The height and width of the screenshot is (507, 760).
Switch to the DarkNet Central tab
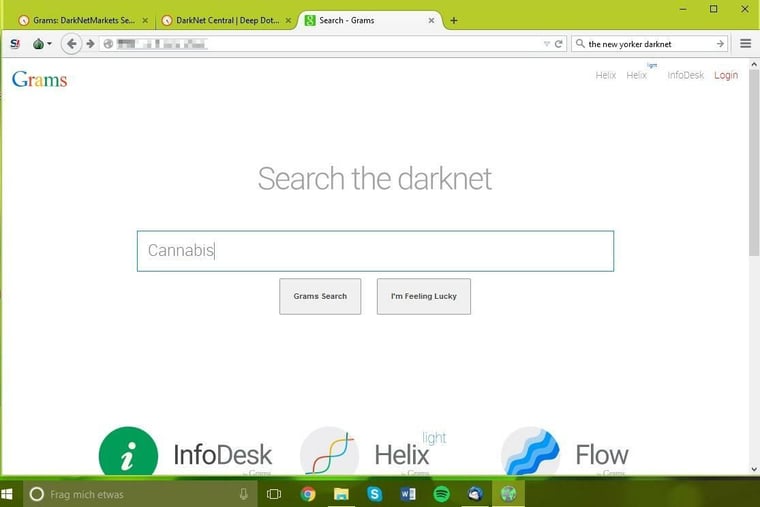pyautogui.click(x=223, y=20)
